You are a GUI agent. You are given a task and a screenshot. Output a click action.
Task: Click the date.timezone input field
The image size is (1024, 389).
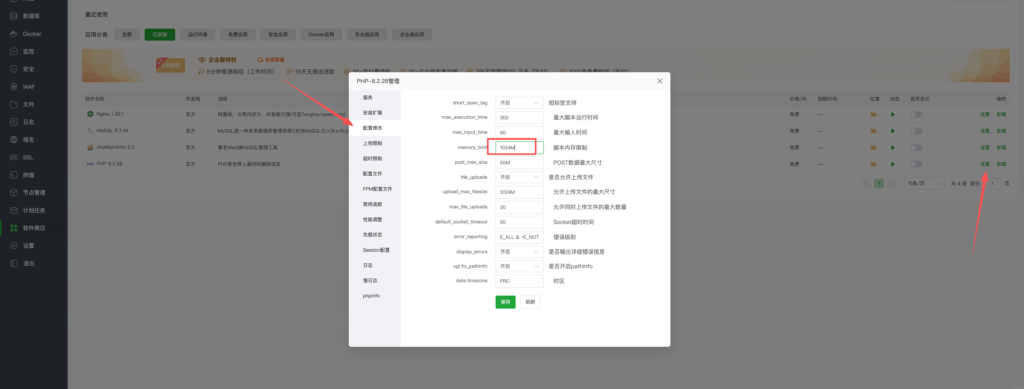pyautogui.click(x=519, y=281)
